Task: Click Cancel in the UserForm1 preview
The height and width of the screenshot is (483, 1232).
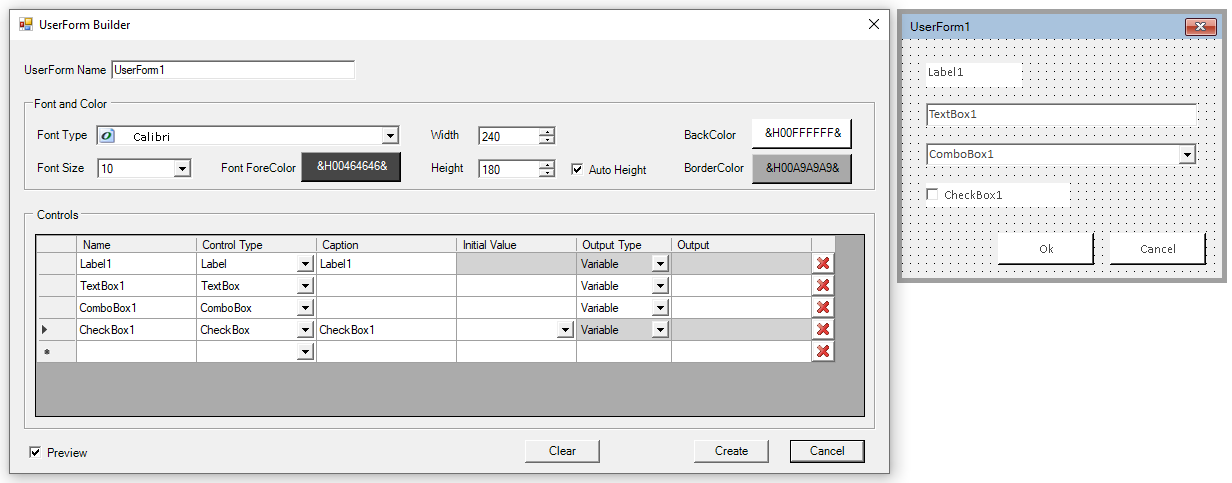Action: (1157, 249)
